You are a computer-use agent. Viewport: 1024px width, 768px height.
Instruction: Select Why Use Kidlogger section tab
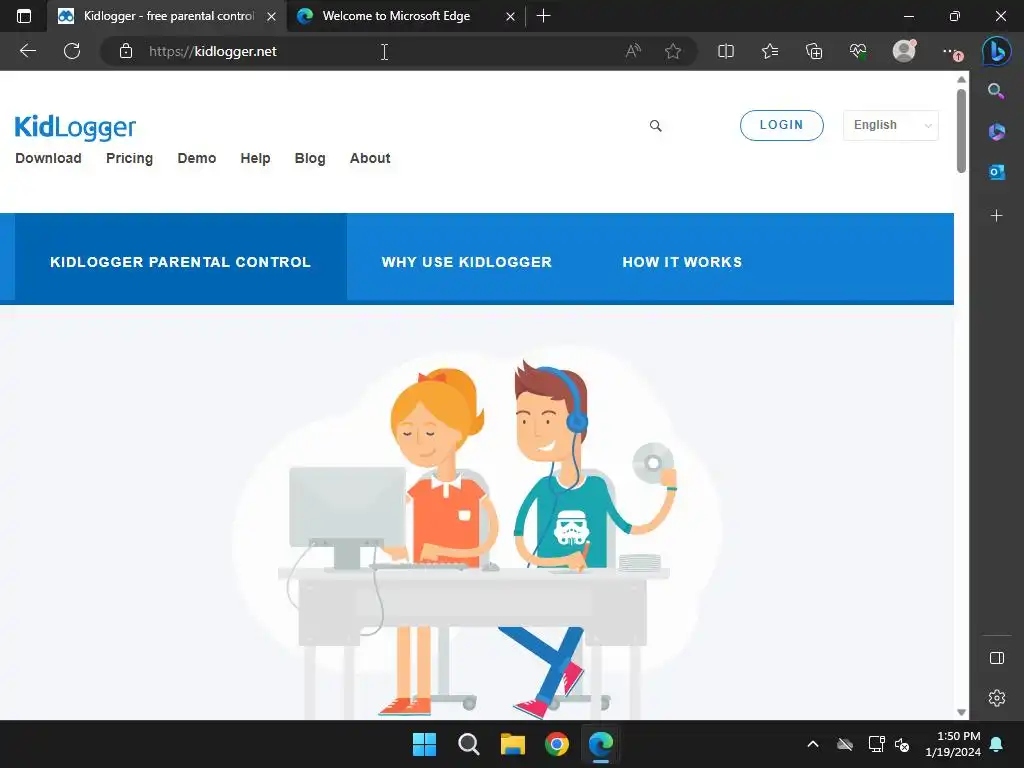(466, 262)
